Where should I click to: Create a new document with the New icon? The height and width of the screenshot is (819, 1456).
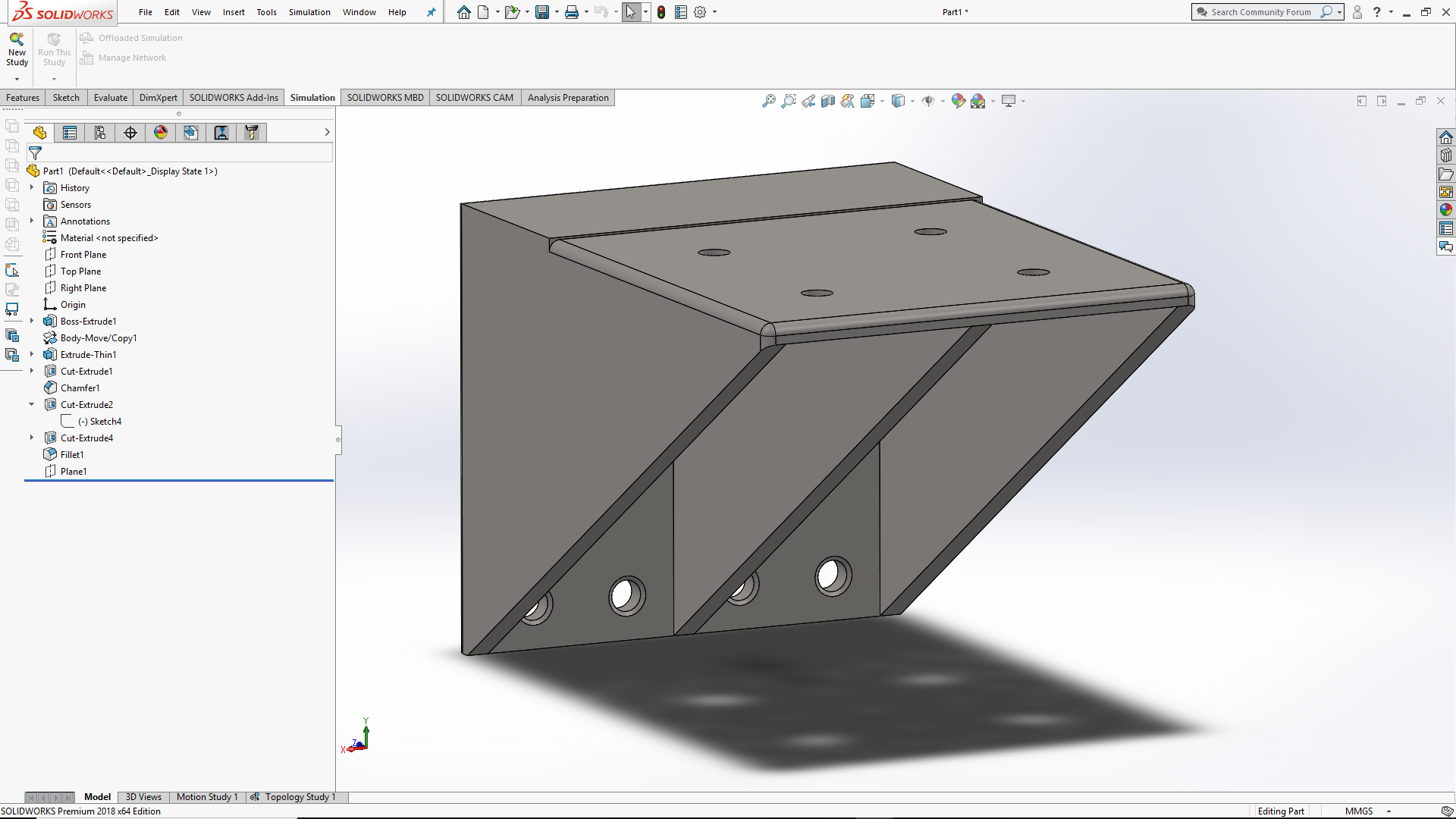click(x=483, y=12)
